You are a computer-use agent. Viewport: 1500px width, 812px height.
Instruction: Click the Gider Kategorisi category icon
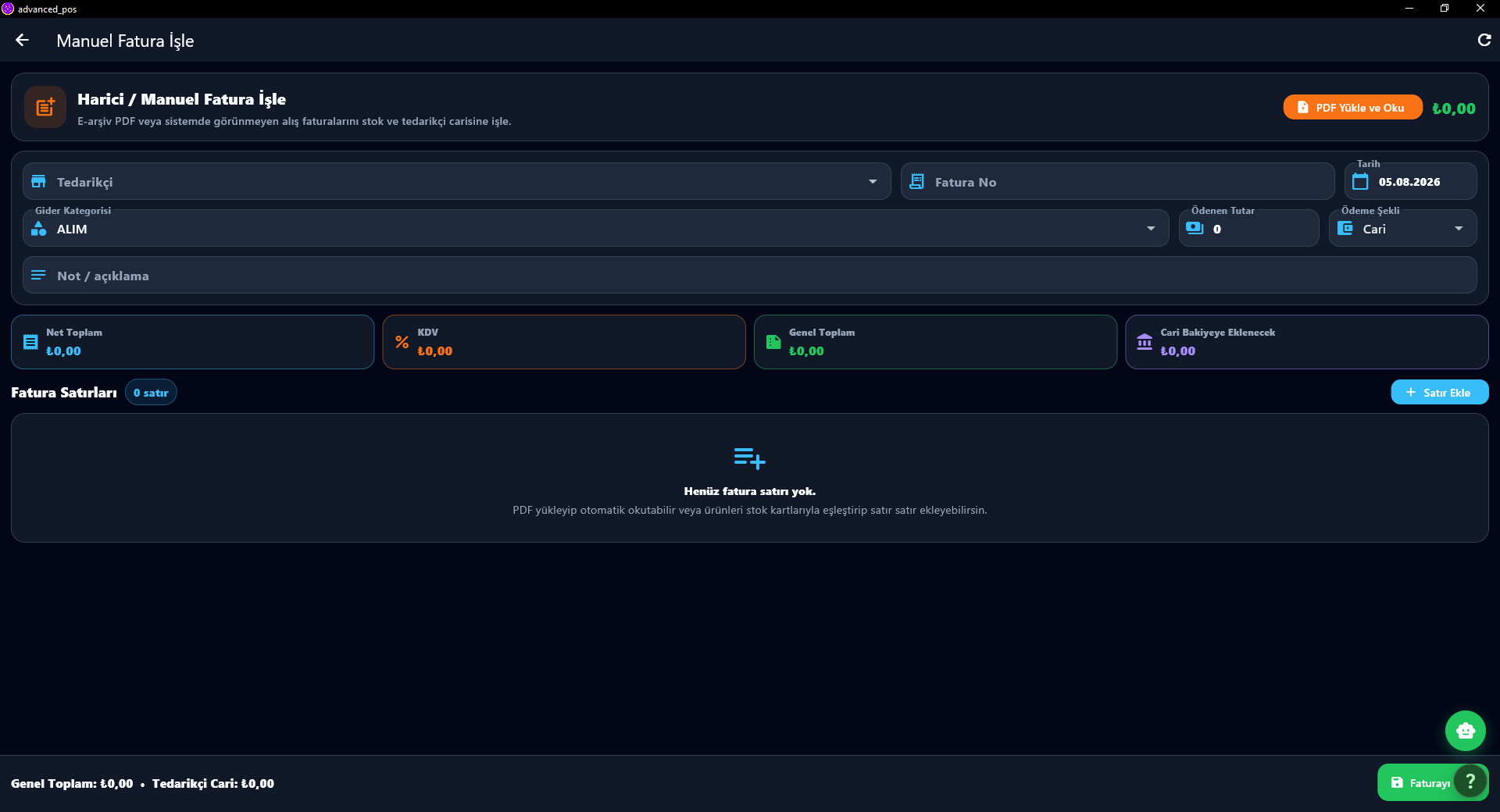pos(38,229)
